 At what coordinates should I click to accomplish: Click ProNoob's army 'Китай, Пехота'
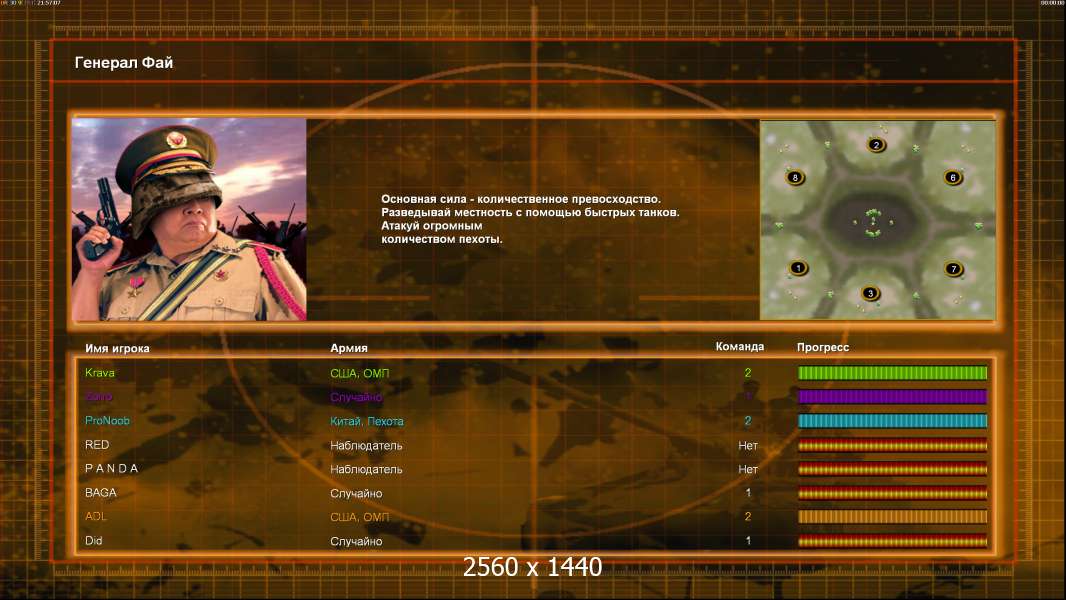click(x=366, y=421)
